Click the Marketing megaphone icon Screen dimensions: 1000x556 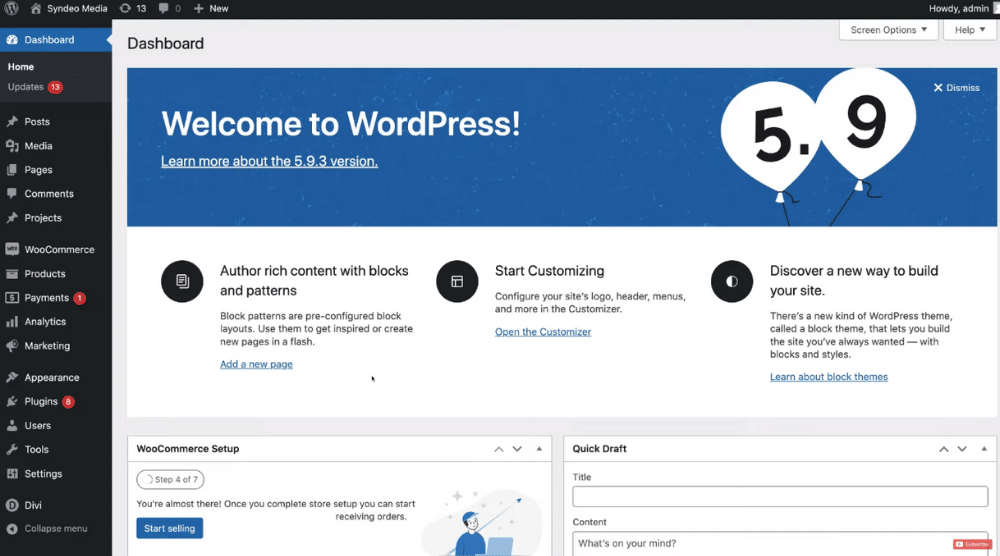12,346
